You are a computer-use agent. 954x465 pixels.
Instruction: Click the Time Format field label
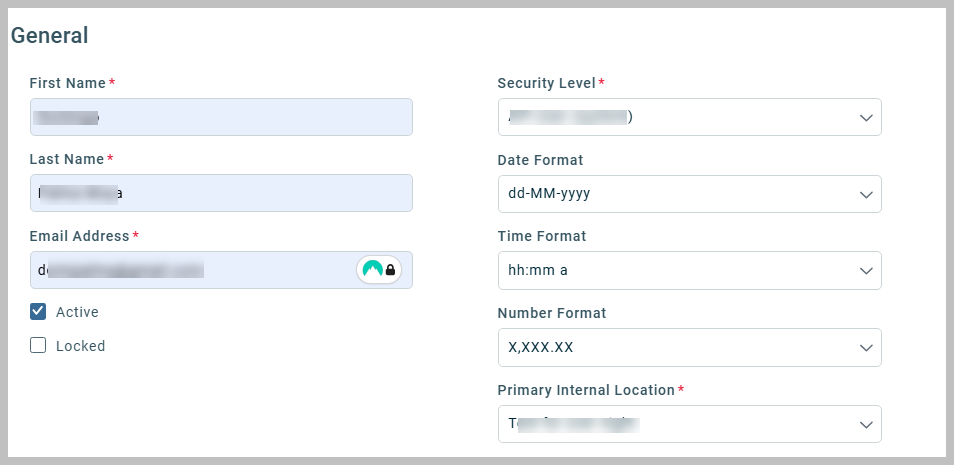tap(541, 237)
